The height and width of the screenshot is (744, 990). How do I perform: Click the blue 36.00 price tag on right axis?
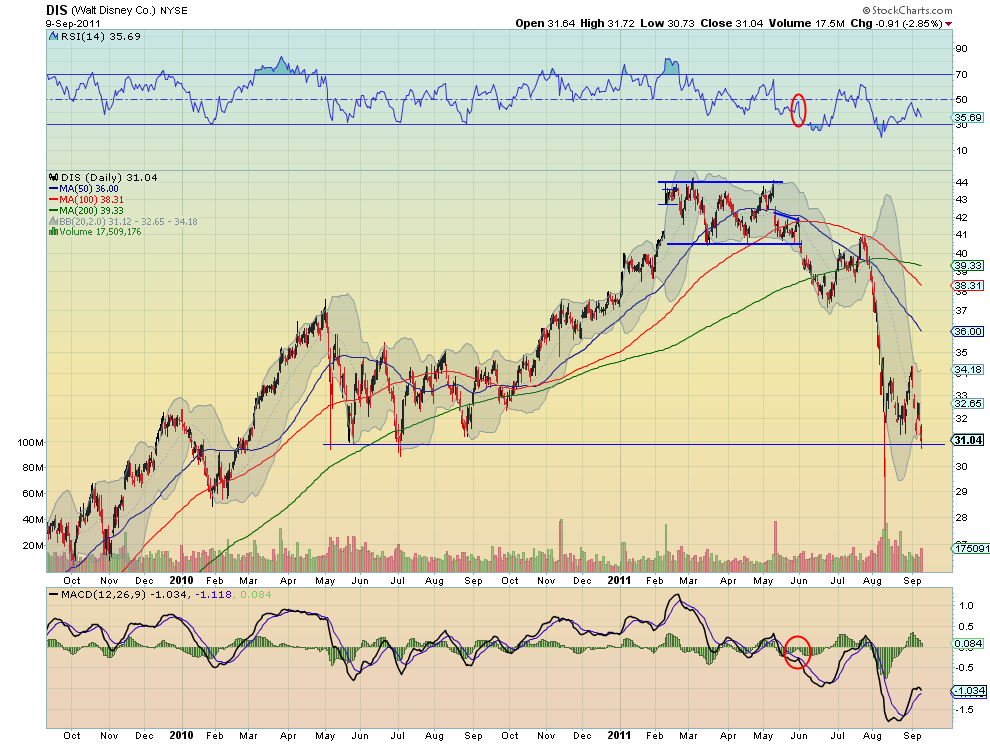click(967, 331)
